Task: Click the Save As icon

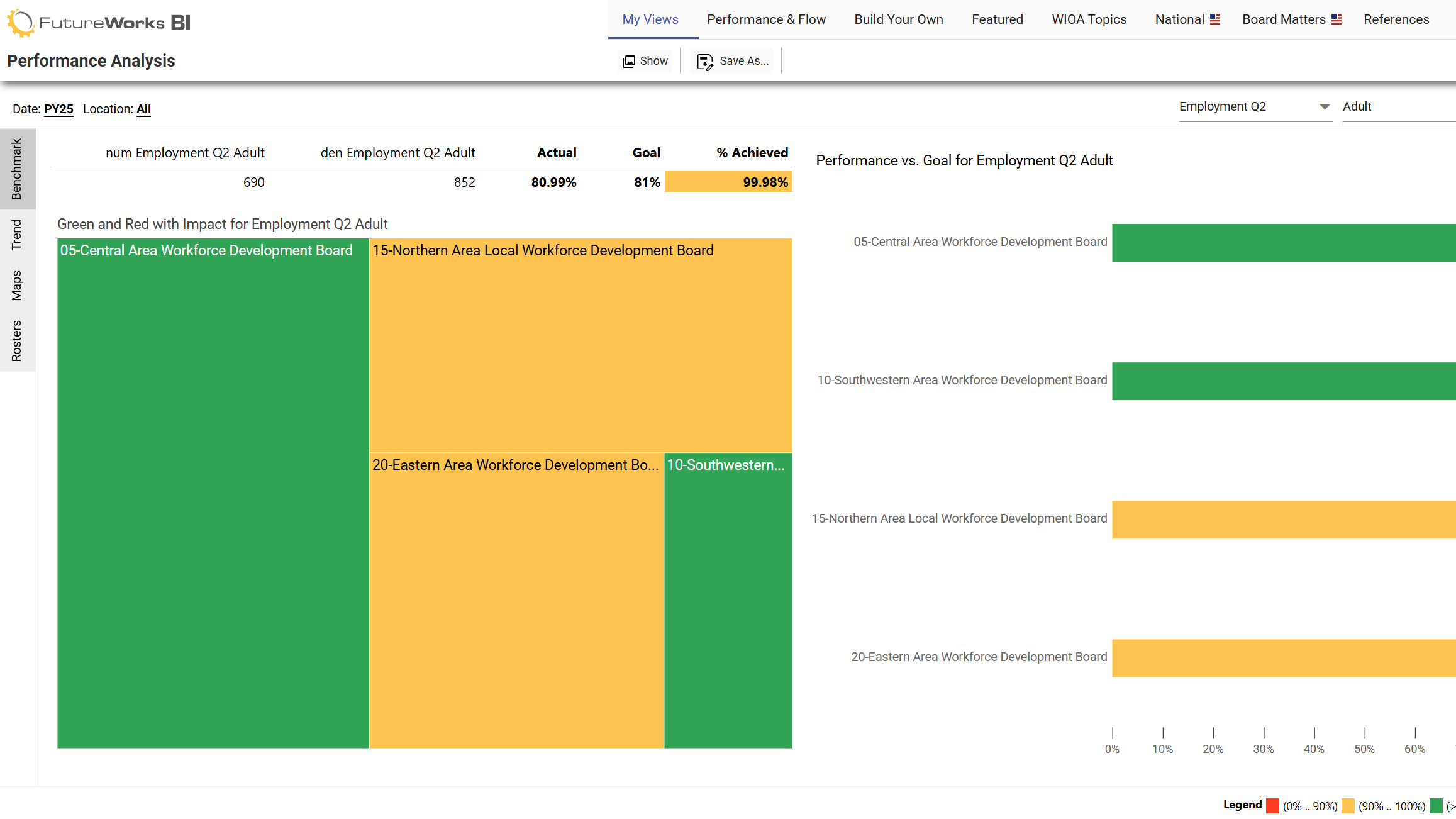Action: pyautogui.click(x=705, y=62)
